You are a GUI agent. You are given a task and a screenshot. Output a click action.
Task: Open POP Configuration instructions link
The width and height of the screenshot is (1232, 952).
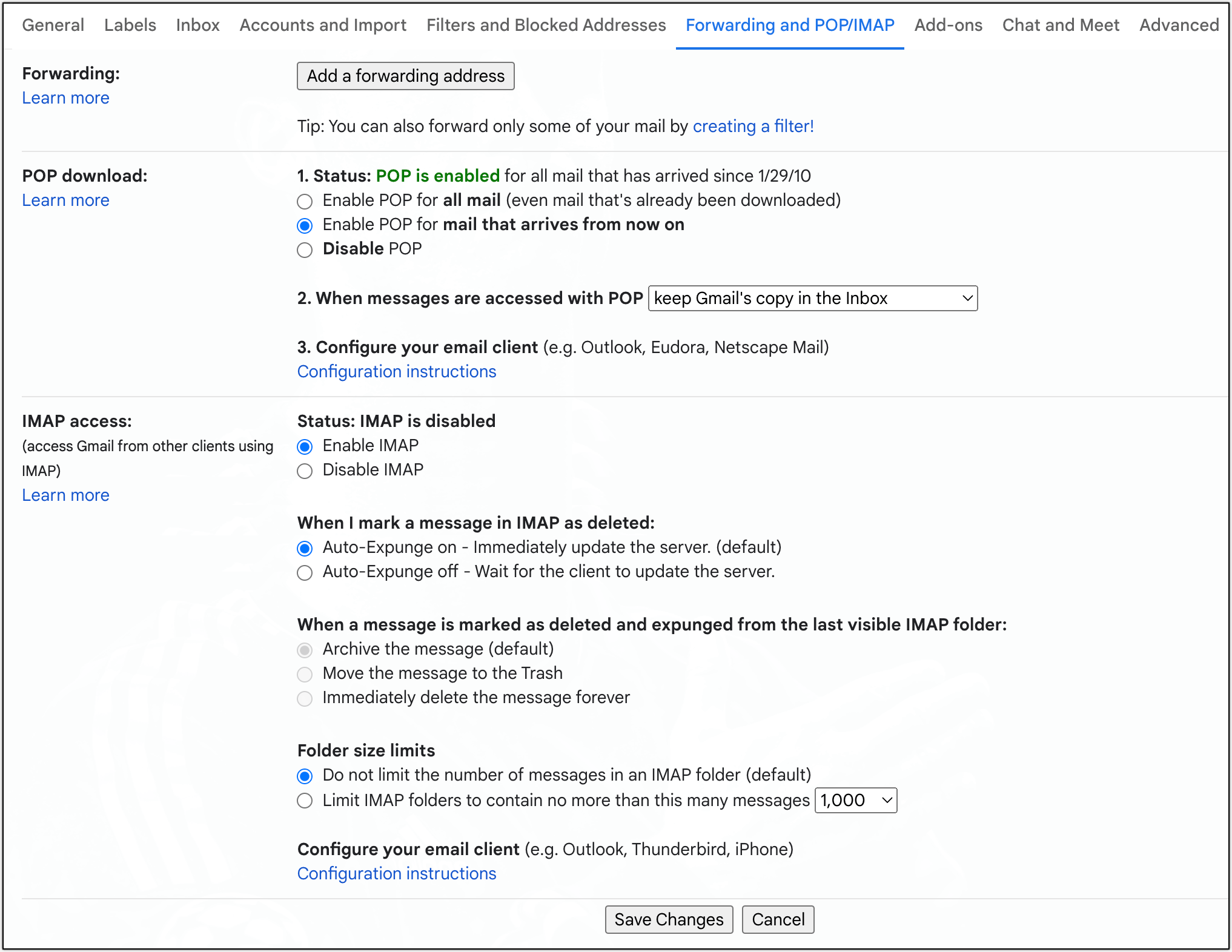tap(397, 371)
